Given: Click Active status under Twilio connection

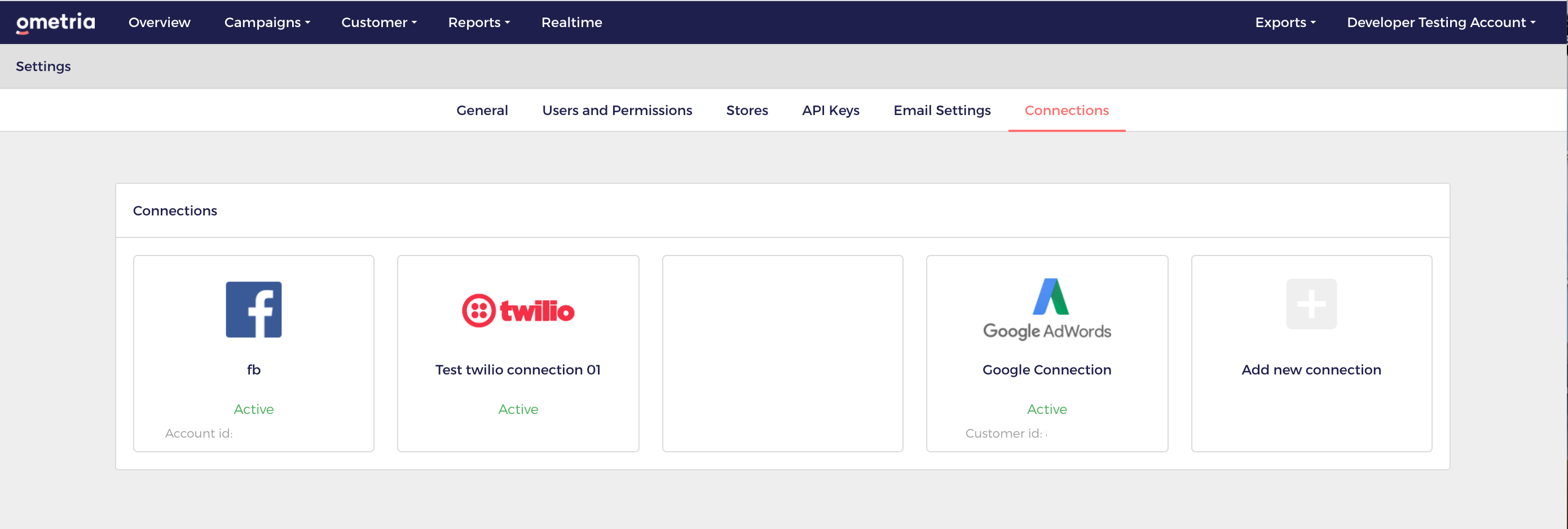Looking at the screenshot, I should pyautogui.click(x=518, y=409).
